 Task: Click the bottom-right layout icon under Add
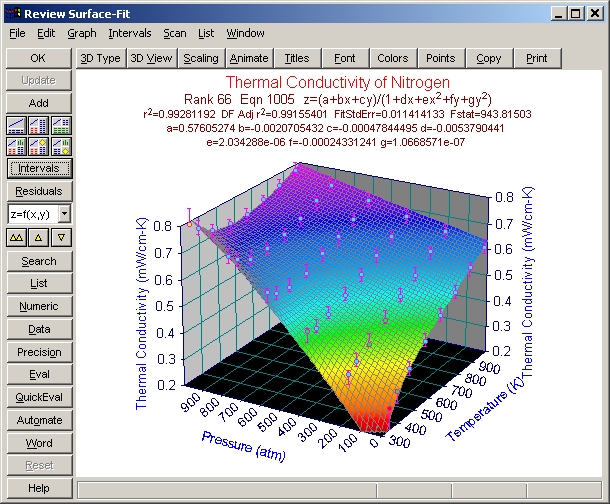click(60, 145)
